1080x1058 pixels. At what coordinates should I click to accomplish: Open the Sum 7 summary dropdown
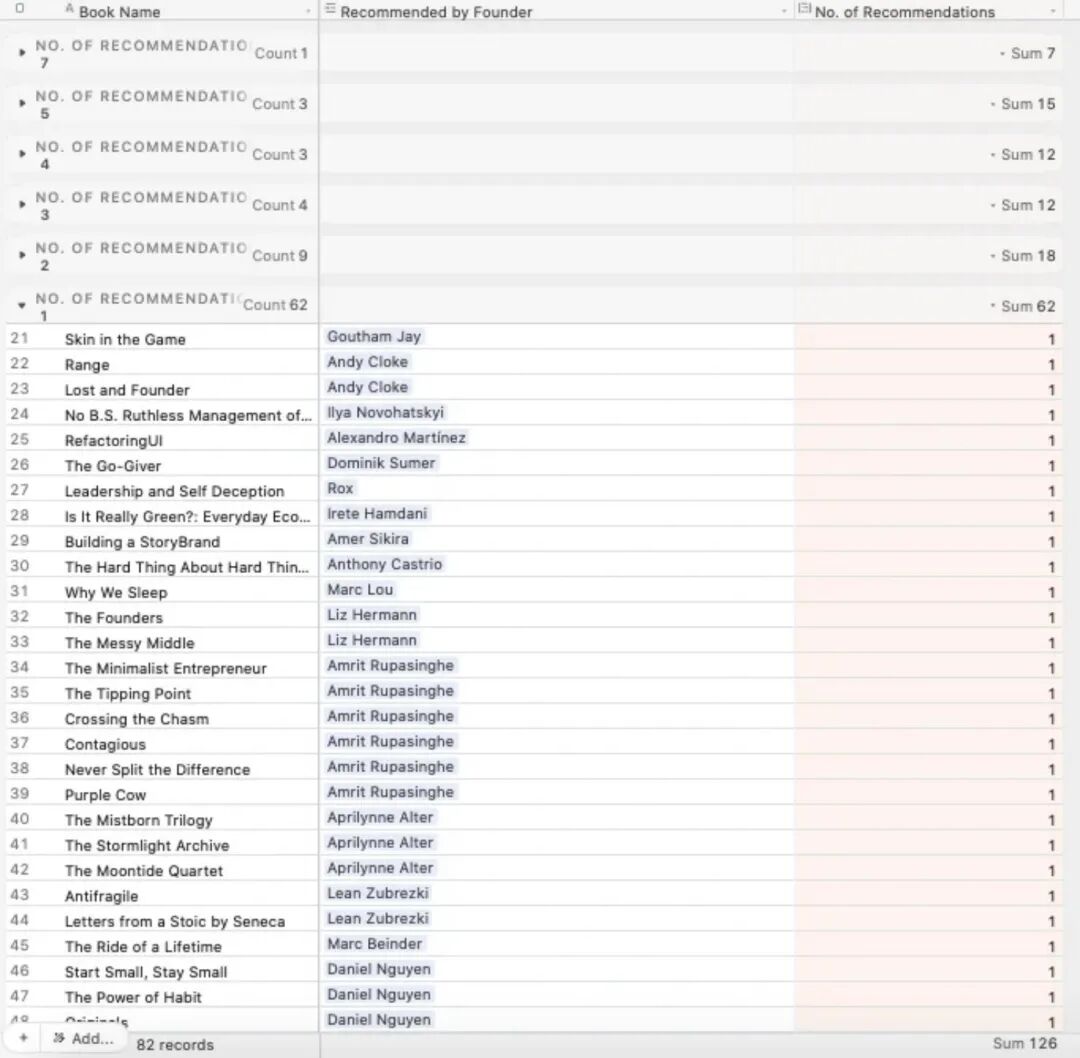[x=1028, y=53]
